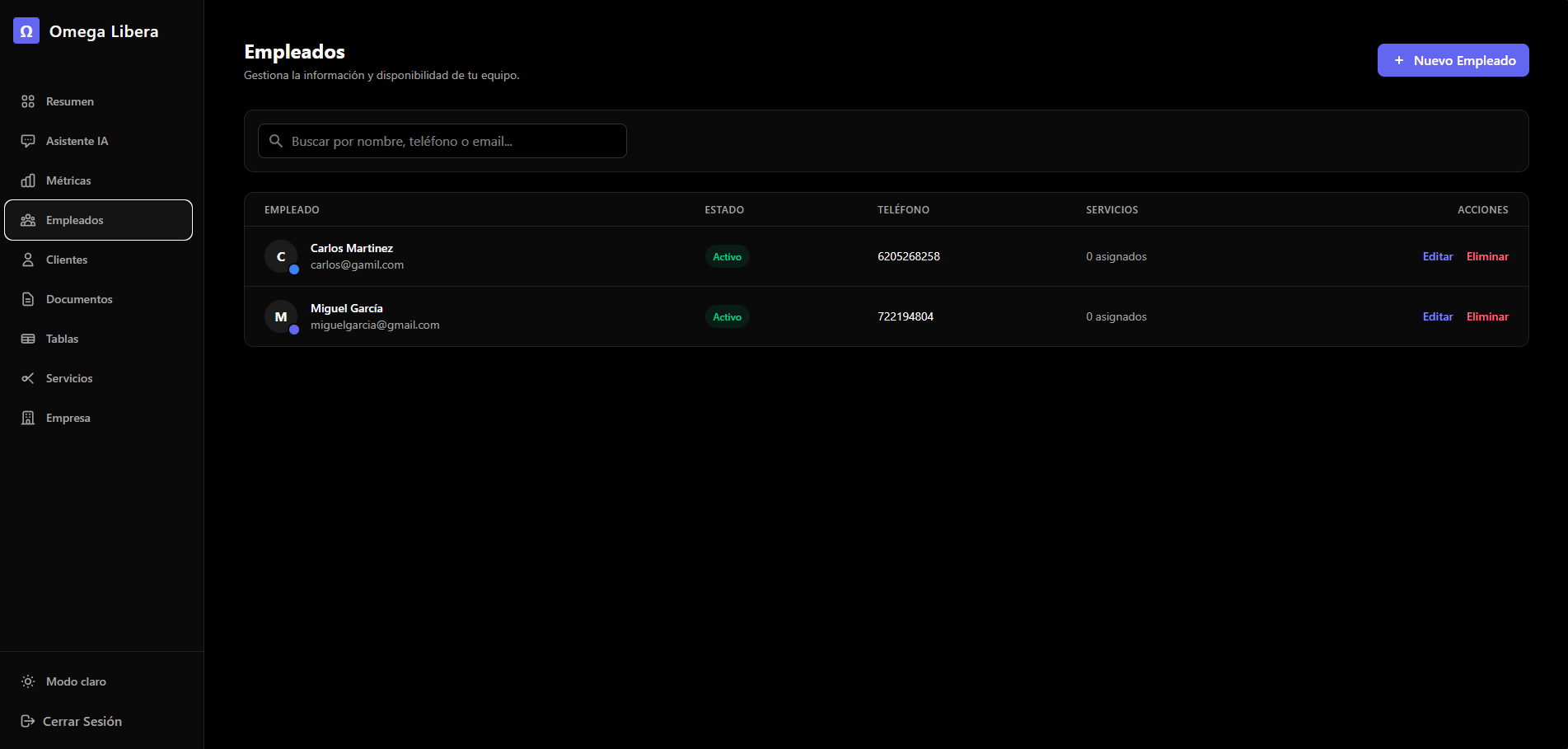Image resolution: width=1568 pixels, height=749 pixels.
Task: Click the search magnifier icon
Action: [276, 141]
